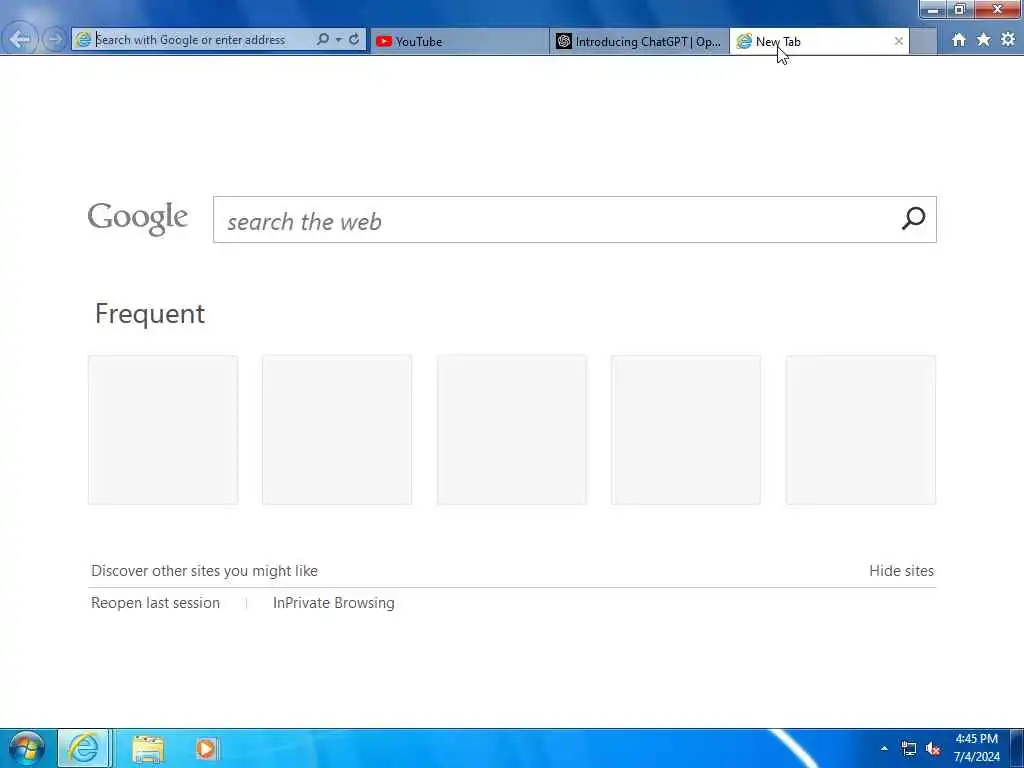Open the Windows Start menu

27,748
